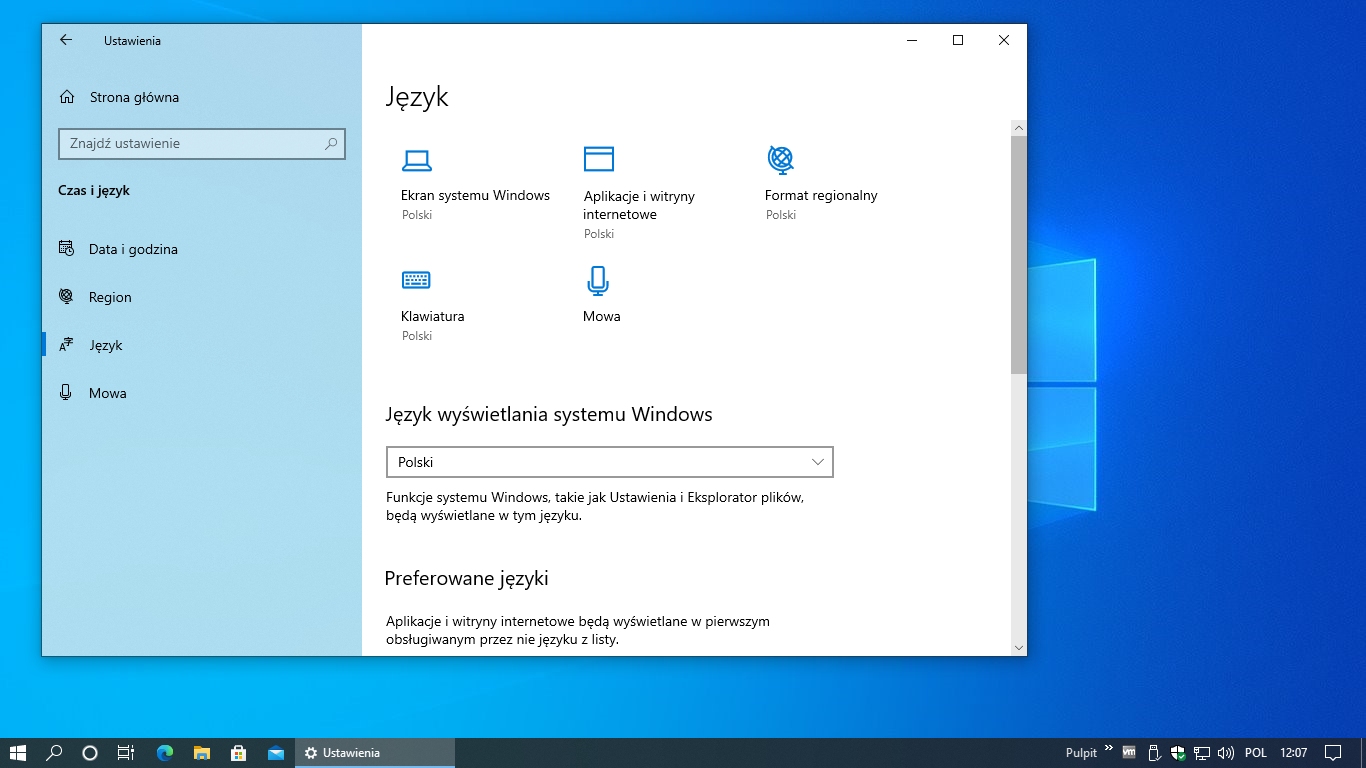Image resolution: width=1366 pixels, height=768 pixels.
Task: Select Region in the sidebar
Action: click(x=110, y=297)
